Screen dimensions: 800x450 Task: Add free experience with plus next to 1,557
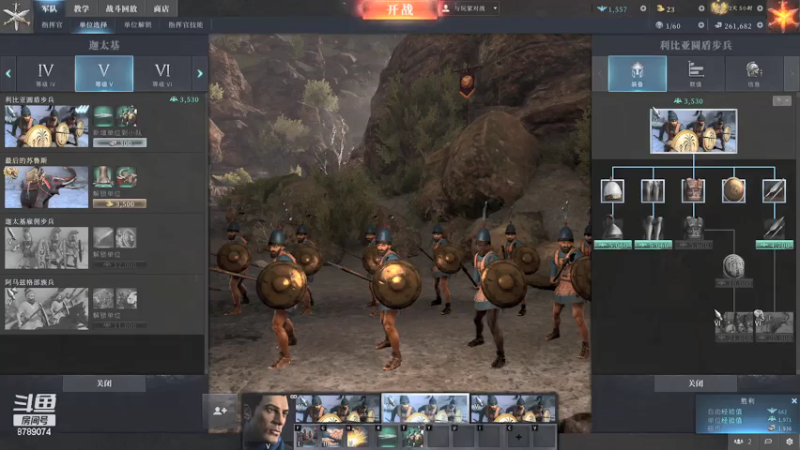point(643,9)
